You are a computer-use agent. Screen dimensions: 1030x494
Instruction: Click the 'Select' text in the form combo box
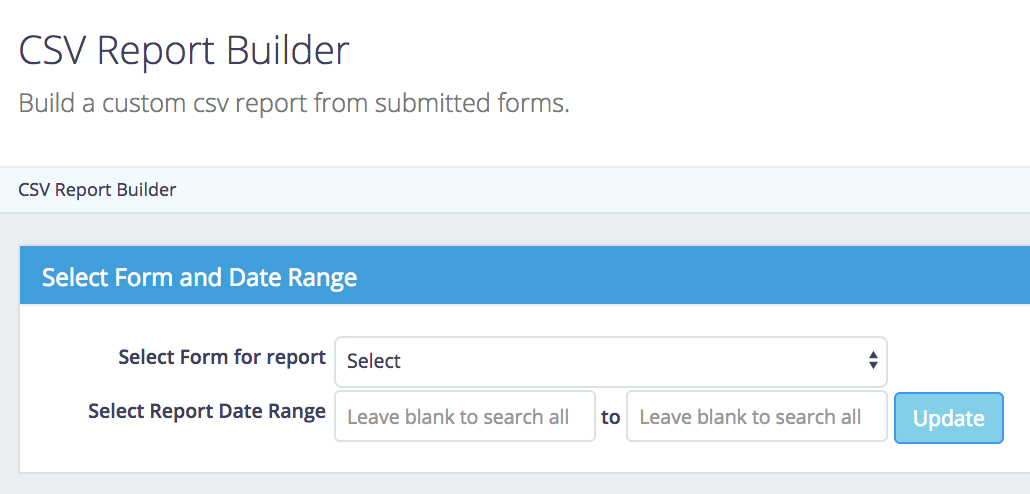click(x=374, y=361)
